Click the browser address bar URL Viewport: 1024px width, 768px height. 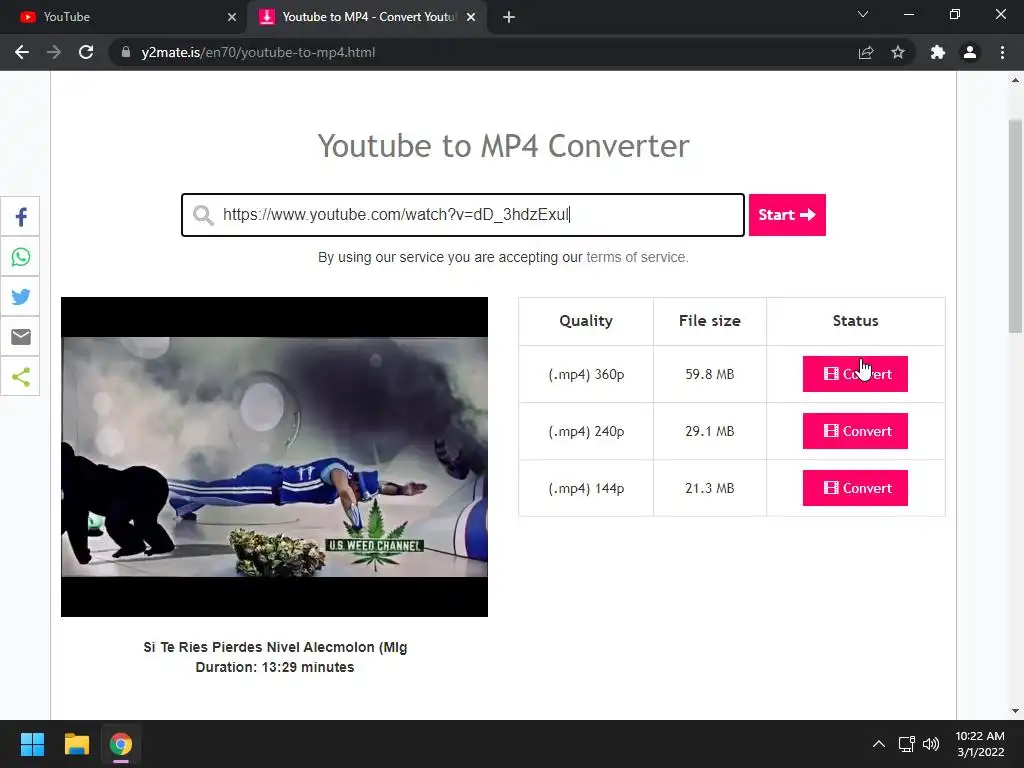tap(259, 52)
